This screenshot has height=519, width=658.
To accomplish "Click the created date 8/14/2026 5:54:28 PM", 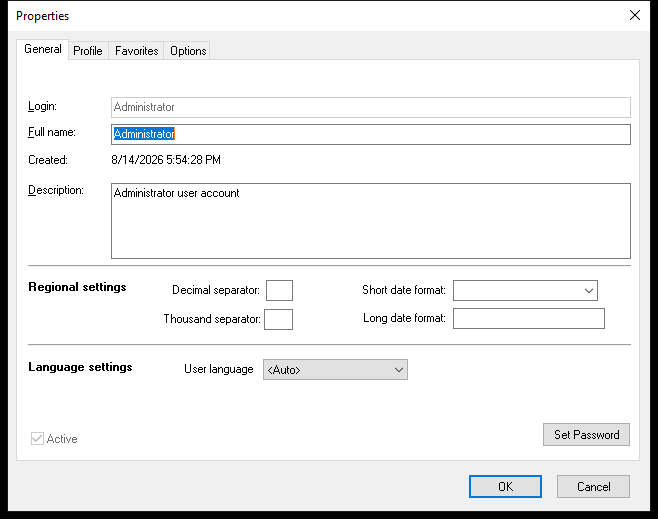I will coord(166,160).
